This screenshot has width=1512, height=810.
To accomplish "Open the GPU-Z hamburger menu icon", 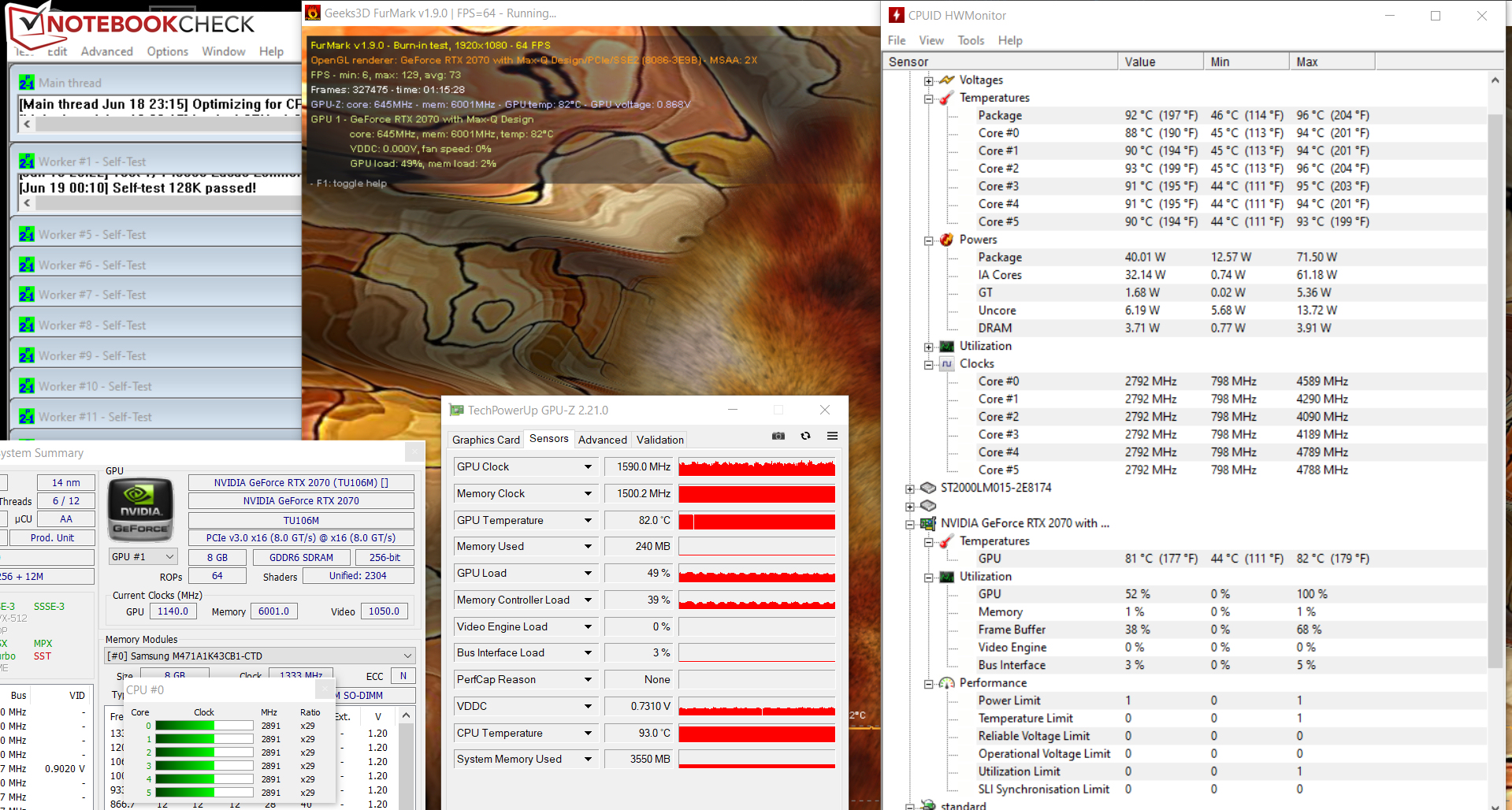I will click(832, 436).
